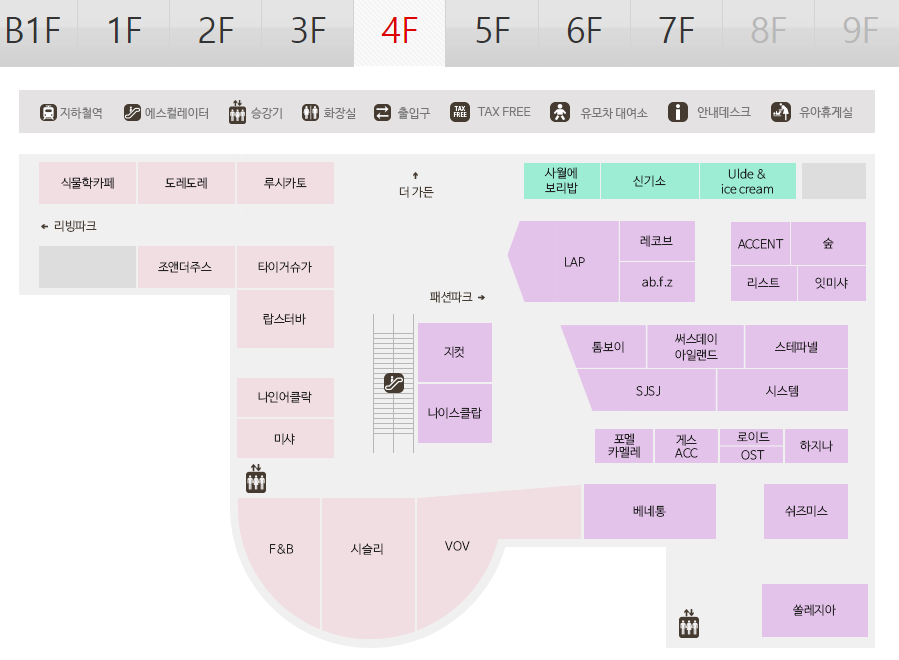This screenshot has width=899, height=660.
Task: Select the 베네통 store block
Action: pos(650,511)
